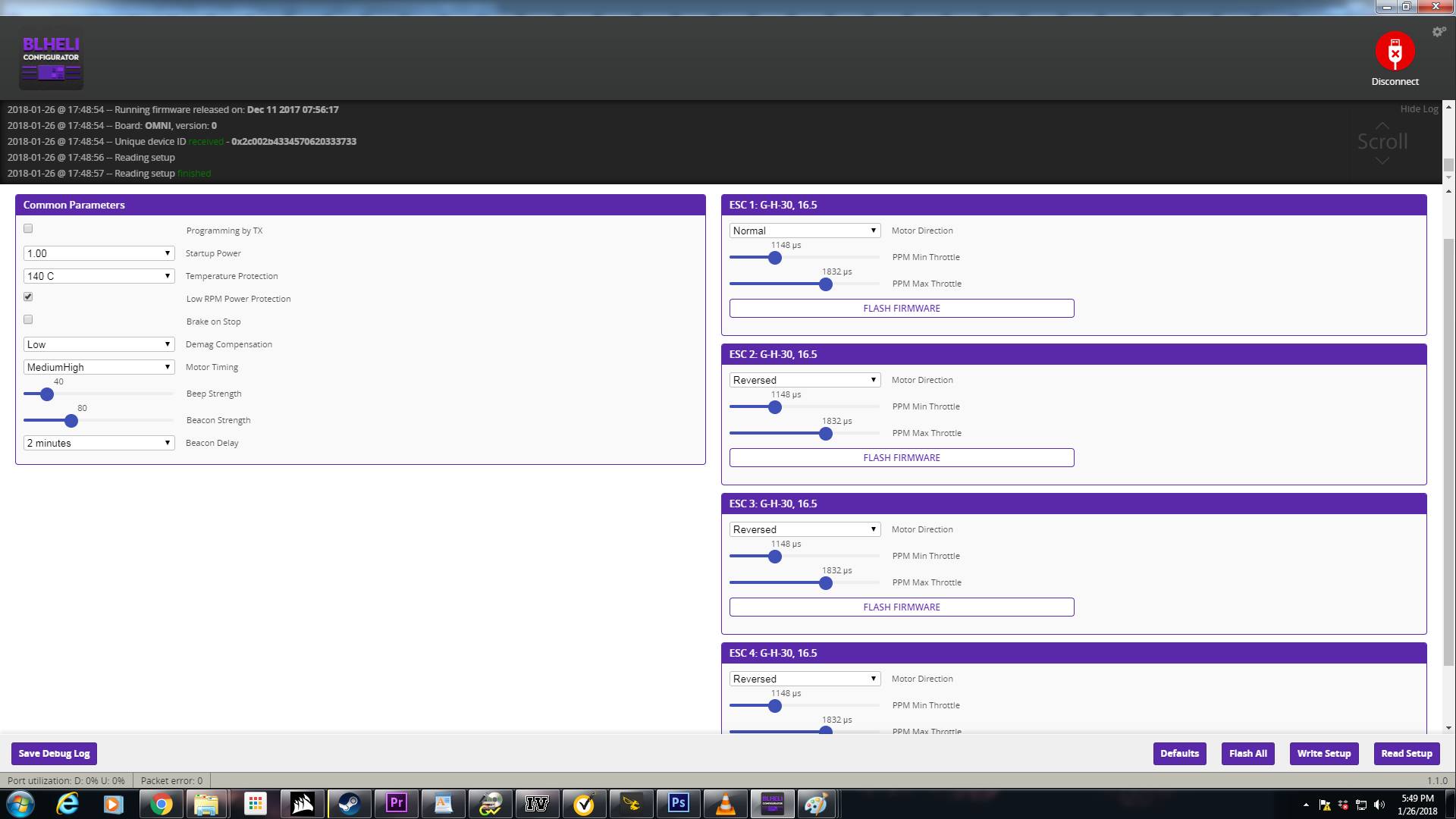Viewport: 1456px width, 819px height.
Task: Open the Motor Timing dropdown
Action: click(99, 367)
